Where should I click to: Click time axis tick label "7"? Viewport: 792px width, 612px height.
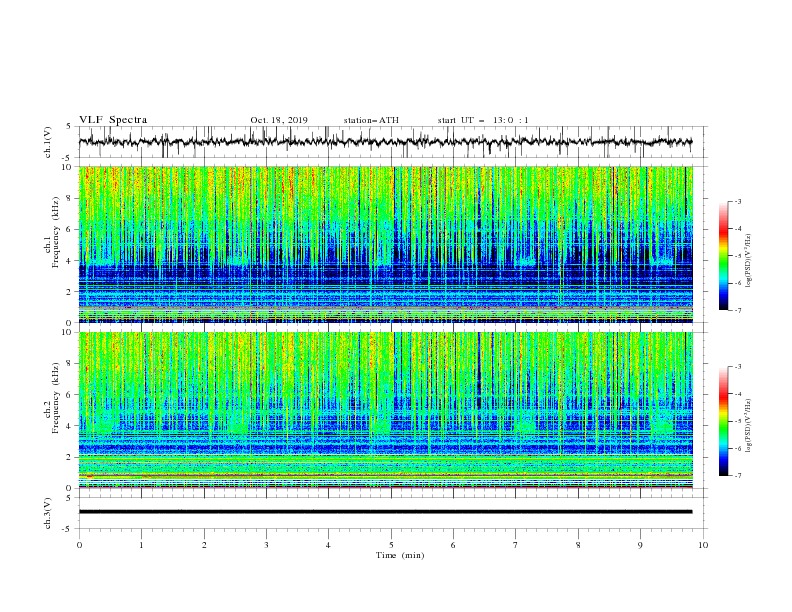pos(516,545)
